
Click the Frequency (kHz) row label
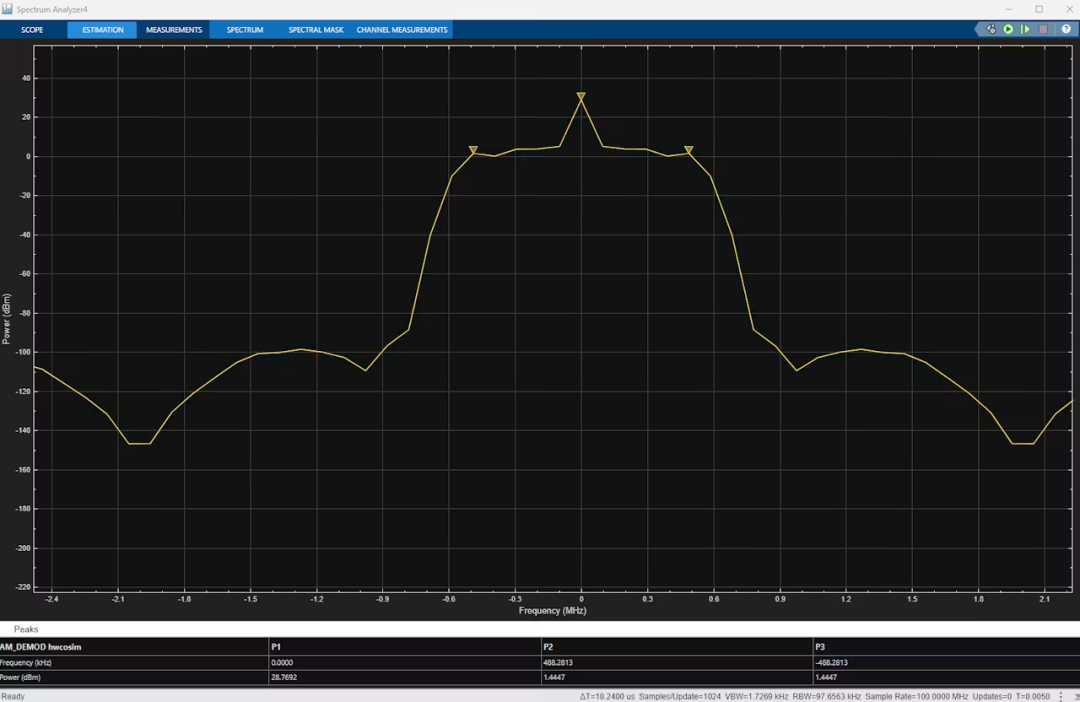[25, 663]
